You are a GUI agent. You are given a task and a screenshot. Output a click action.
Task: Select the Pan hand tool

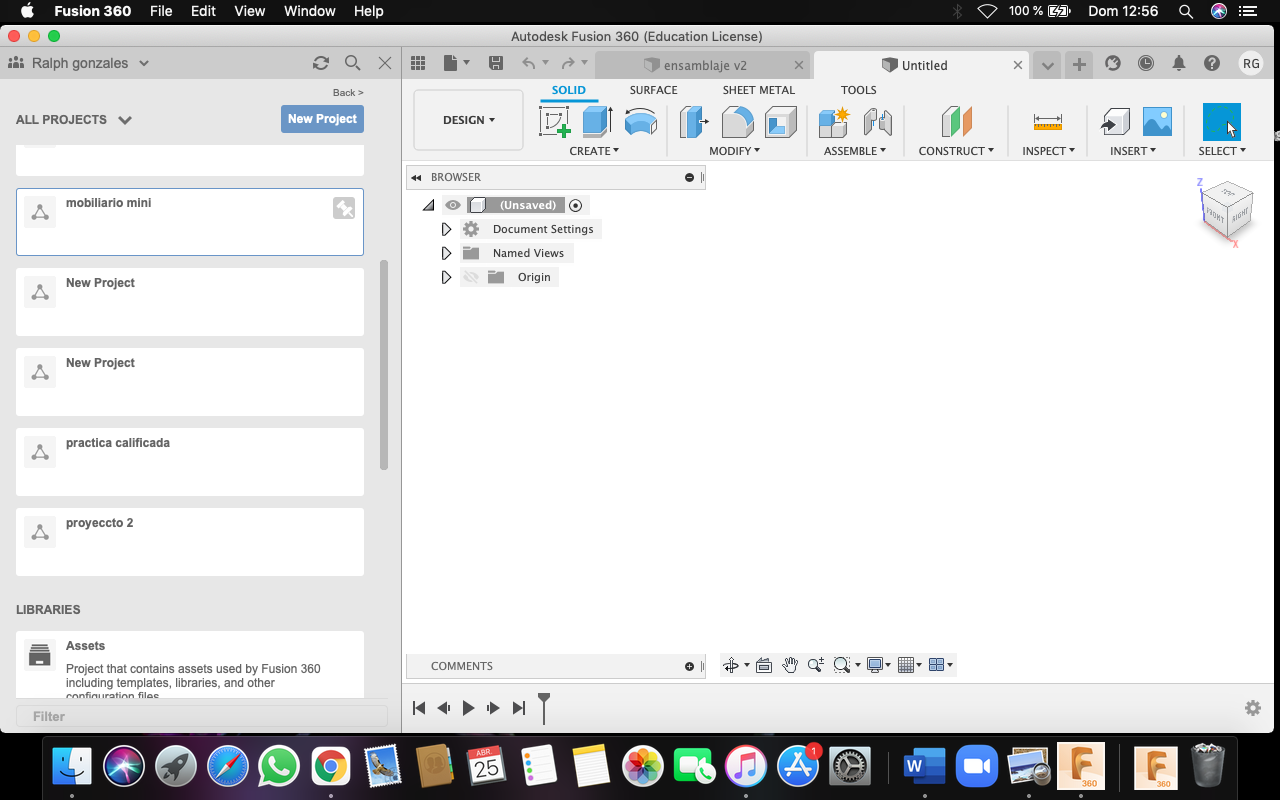[790, 665]
